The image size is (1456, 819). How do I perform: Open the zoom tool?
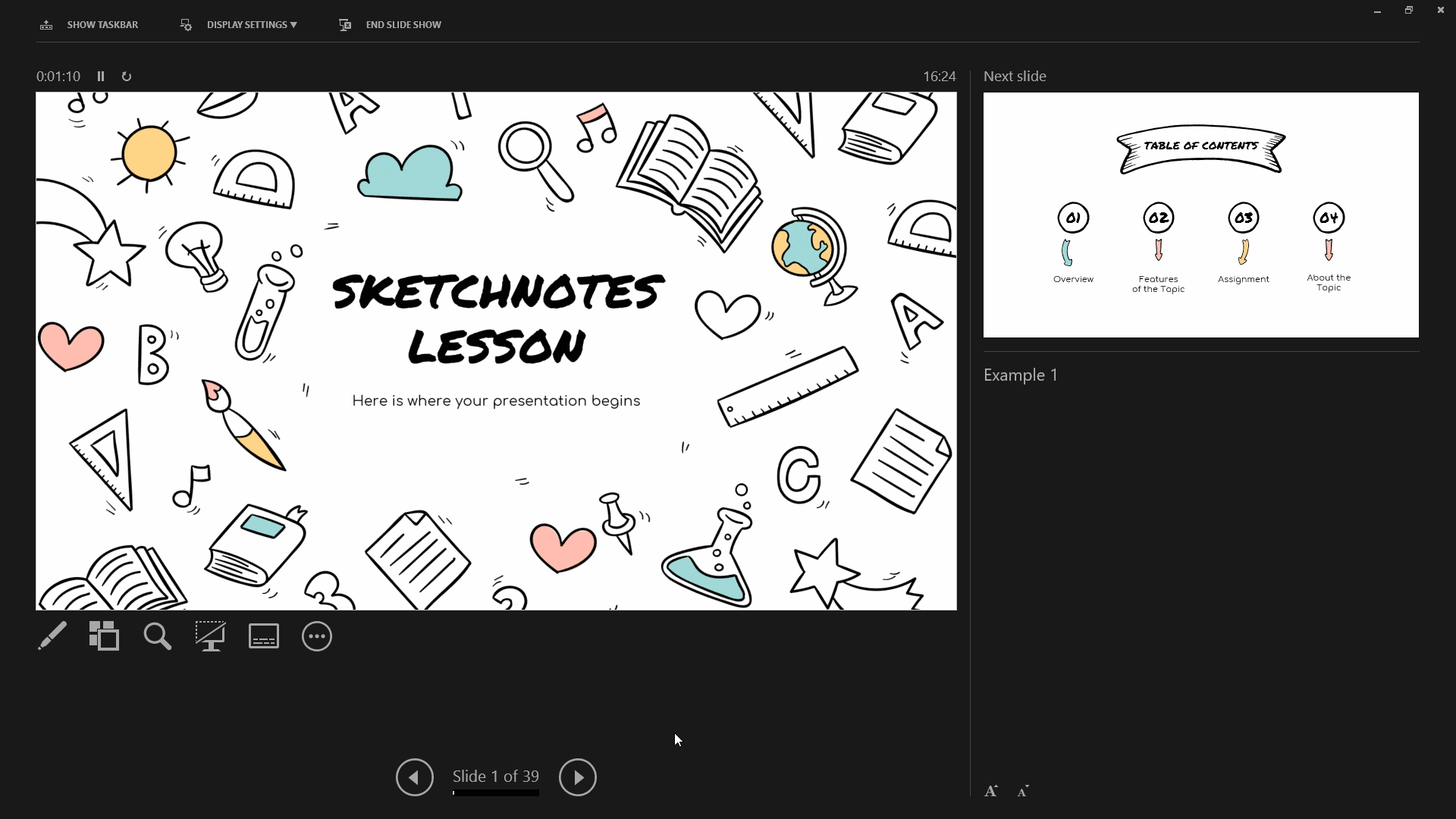coord(158,637)
